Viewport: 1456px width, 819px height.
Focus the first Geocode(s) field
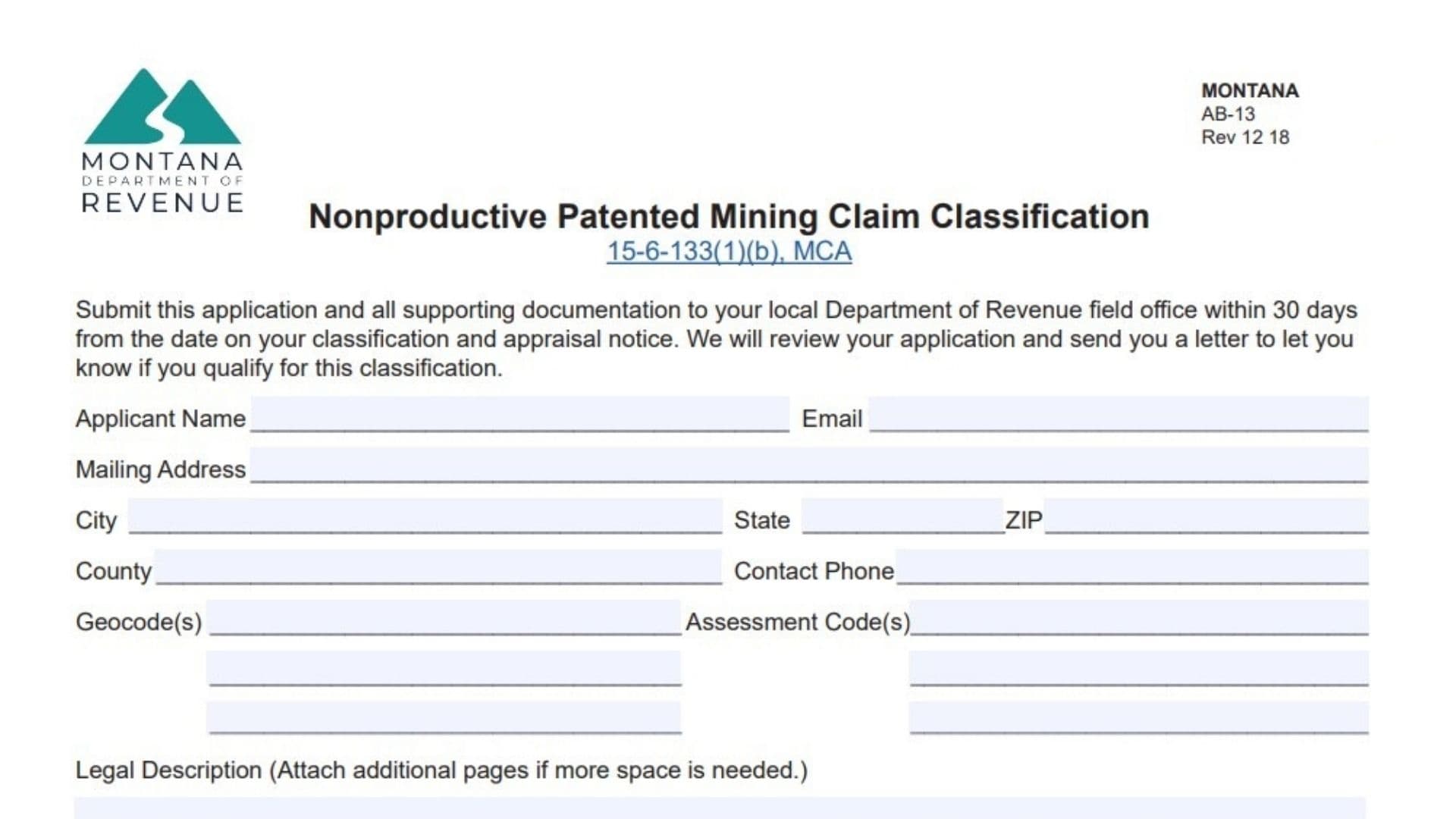tap(444, 618)
